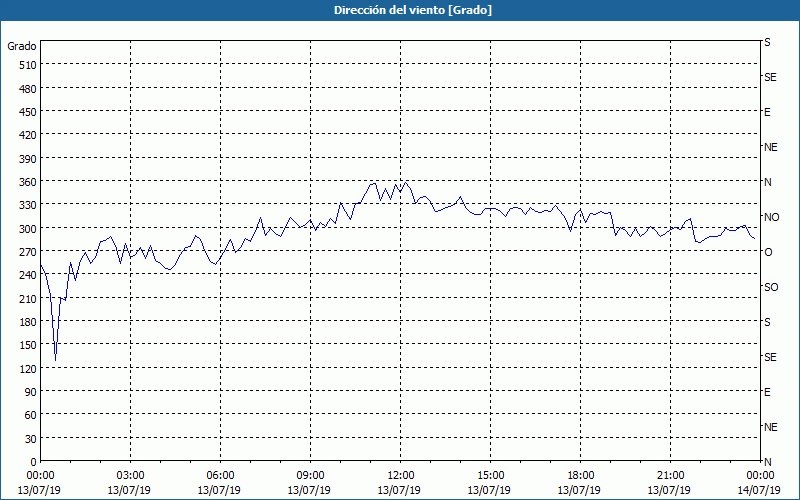This screenshot has width=800, height=500.
Task: Click the 18:00 time label
Action: point(581,476)
